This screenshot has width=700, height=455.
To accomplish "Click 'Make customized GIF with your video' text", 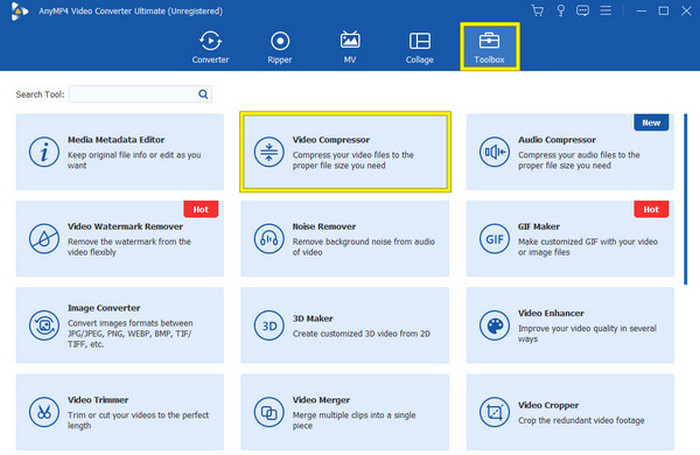I will 588,242.
